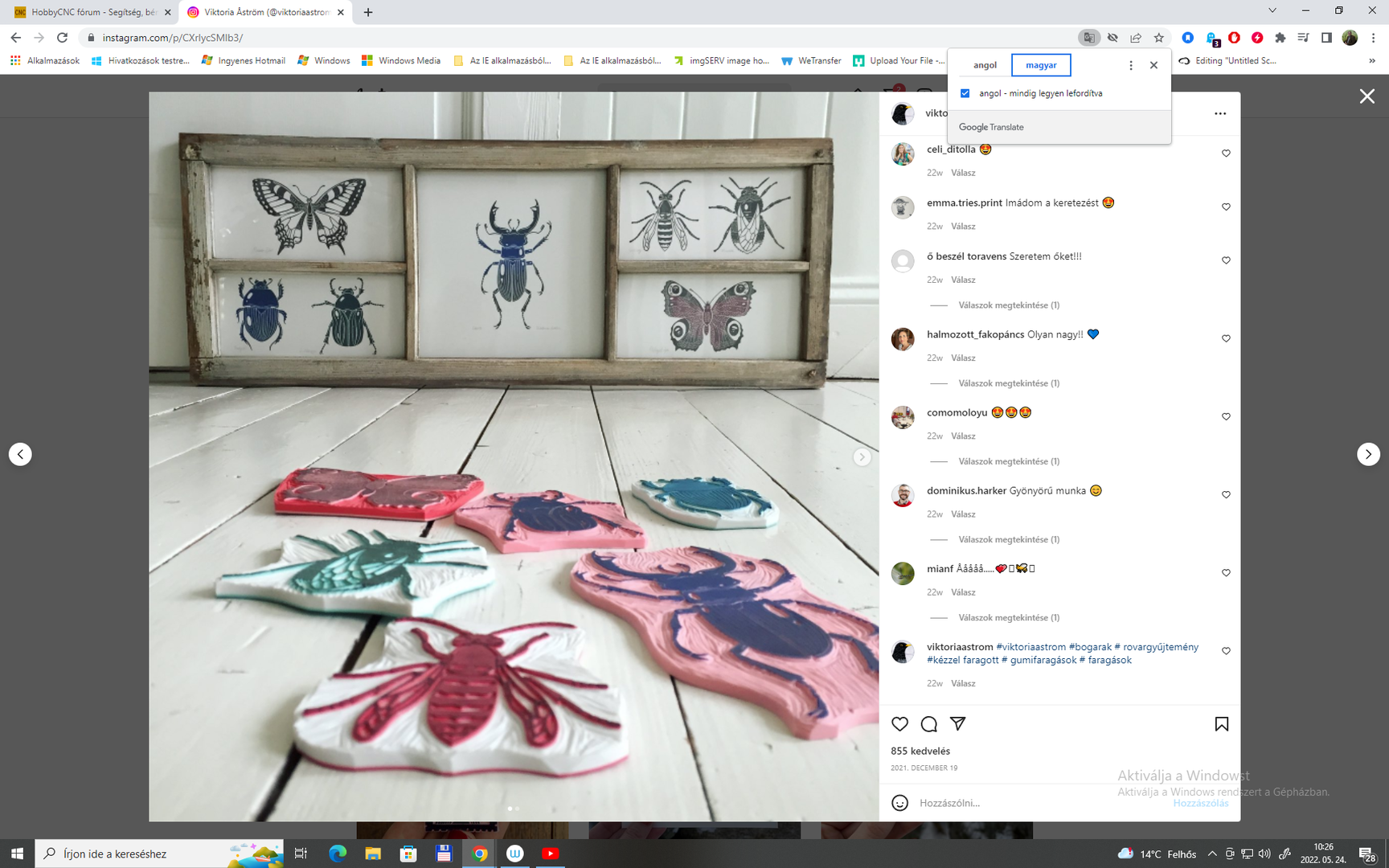1389x868 pixels.
Task: Save post with bookmark icon
Action: [1221, 724]
